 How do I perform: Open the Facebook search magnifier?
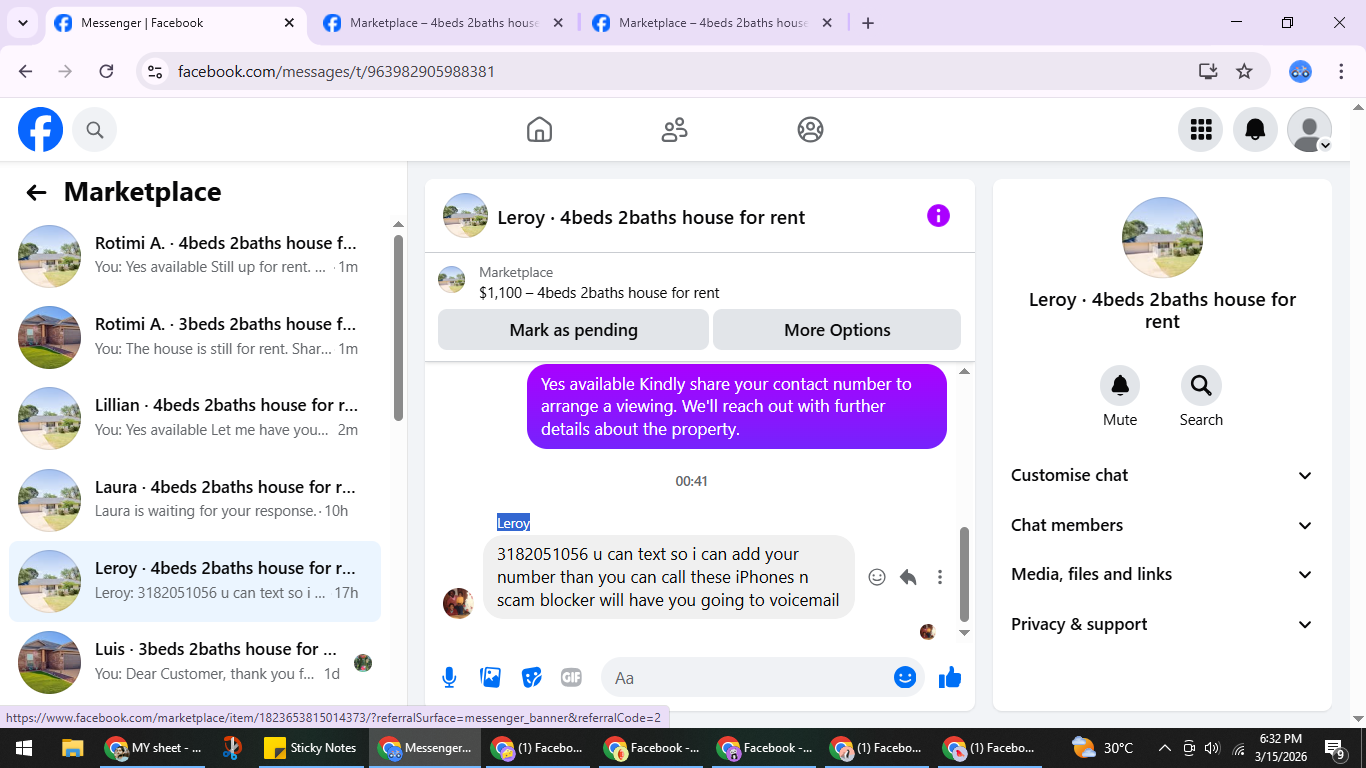coord(95,130)
